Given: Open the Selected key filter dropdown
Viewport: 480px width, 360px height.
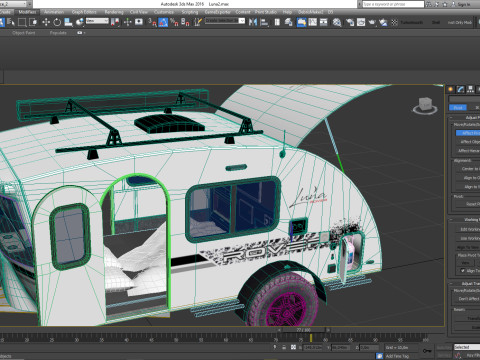Looking at the screenshot, I should pos(467,347).
